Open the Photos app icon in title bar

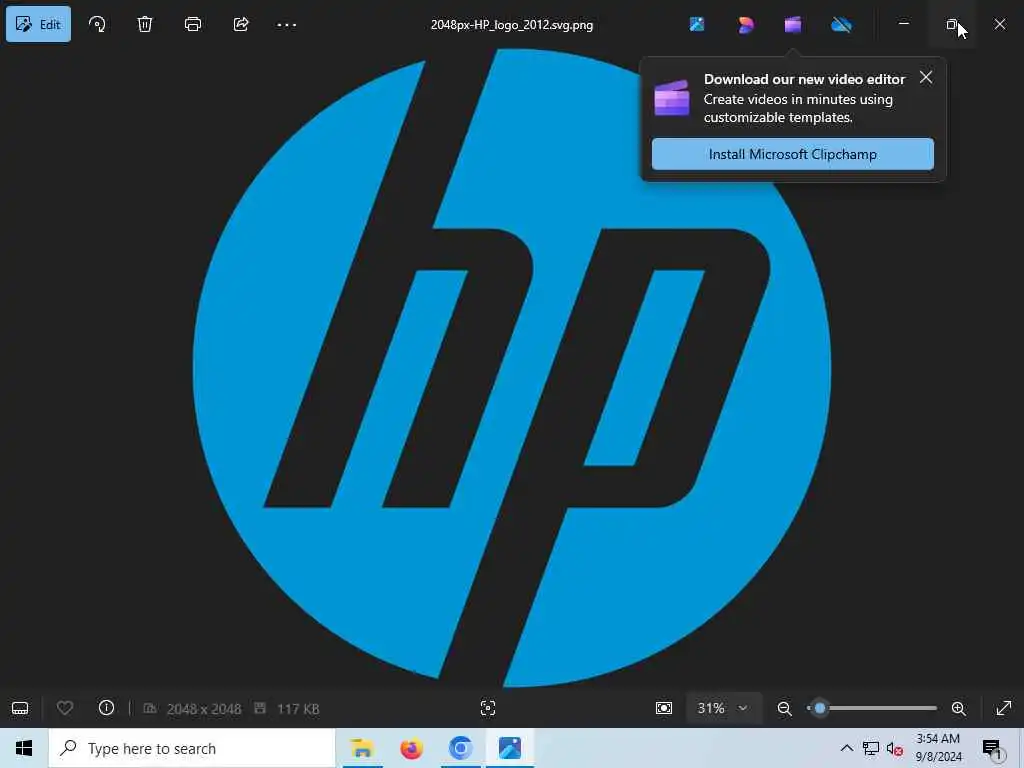(x=697, y=25)
